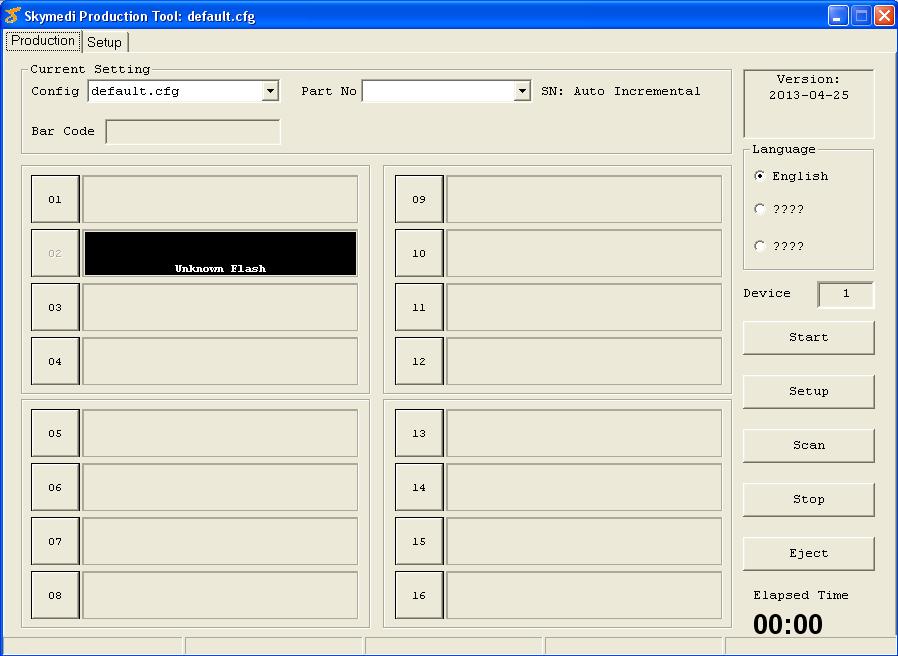Click the 00:00 elapsed time readout
The image size is (898, 656).
click(x=788, y=624)
